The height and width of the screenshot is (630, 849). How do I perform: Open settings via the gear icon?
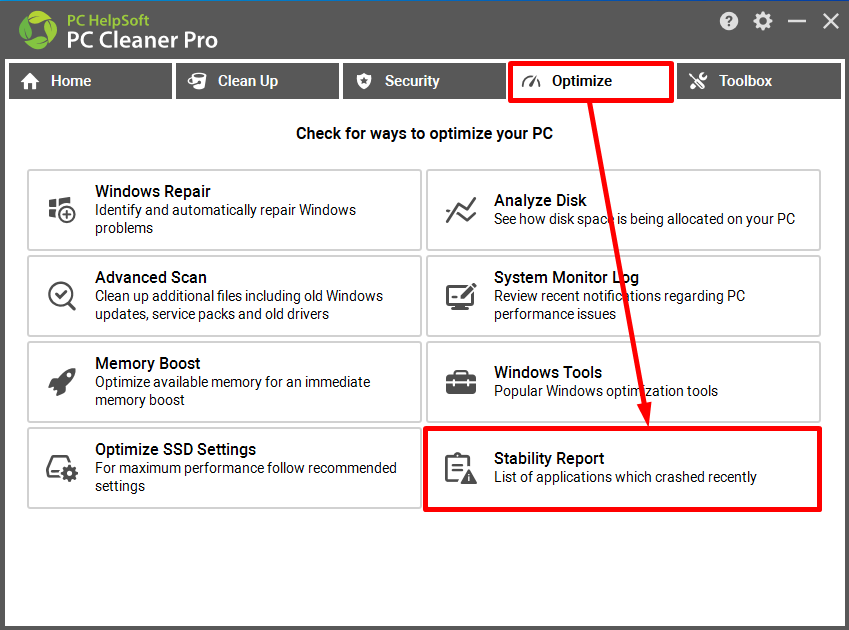click(762, 22)
